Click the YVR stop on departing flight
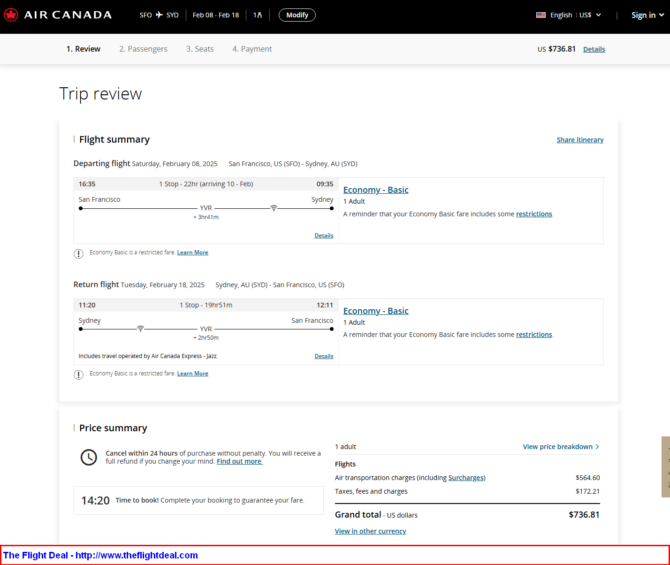This screenshot has width=670, height=565. [206, 208]
